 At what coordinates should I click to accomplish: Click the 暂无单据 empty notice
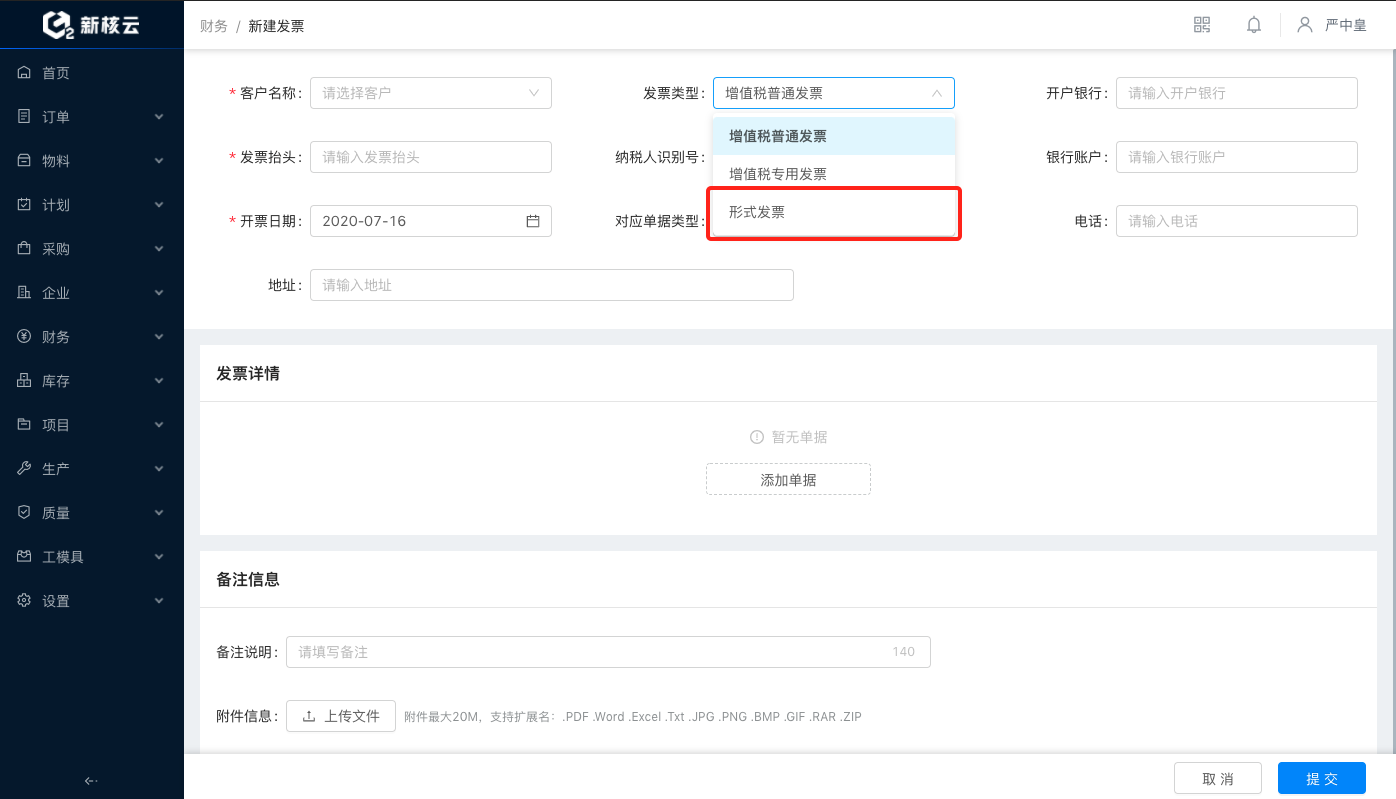(788, 437)
